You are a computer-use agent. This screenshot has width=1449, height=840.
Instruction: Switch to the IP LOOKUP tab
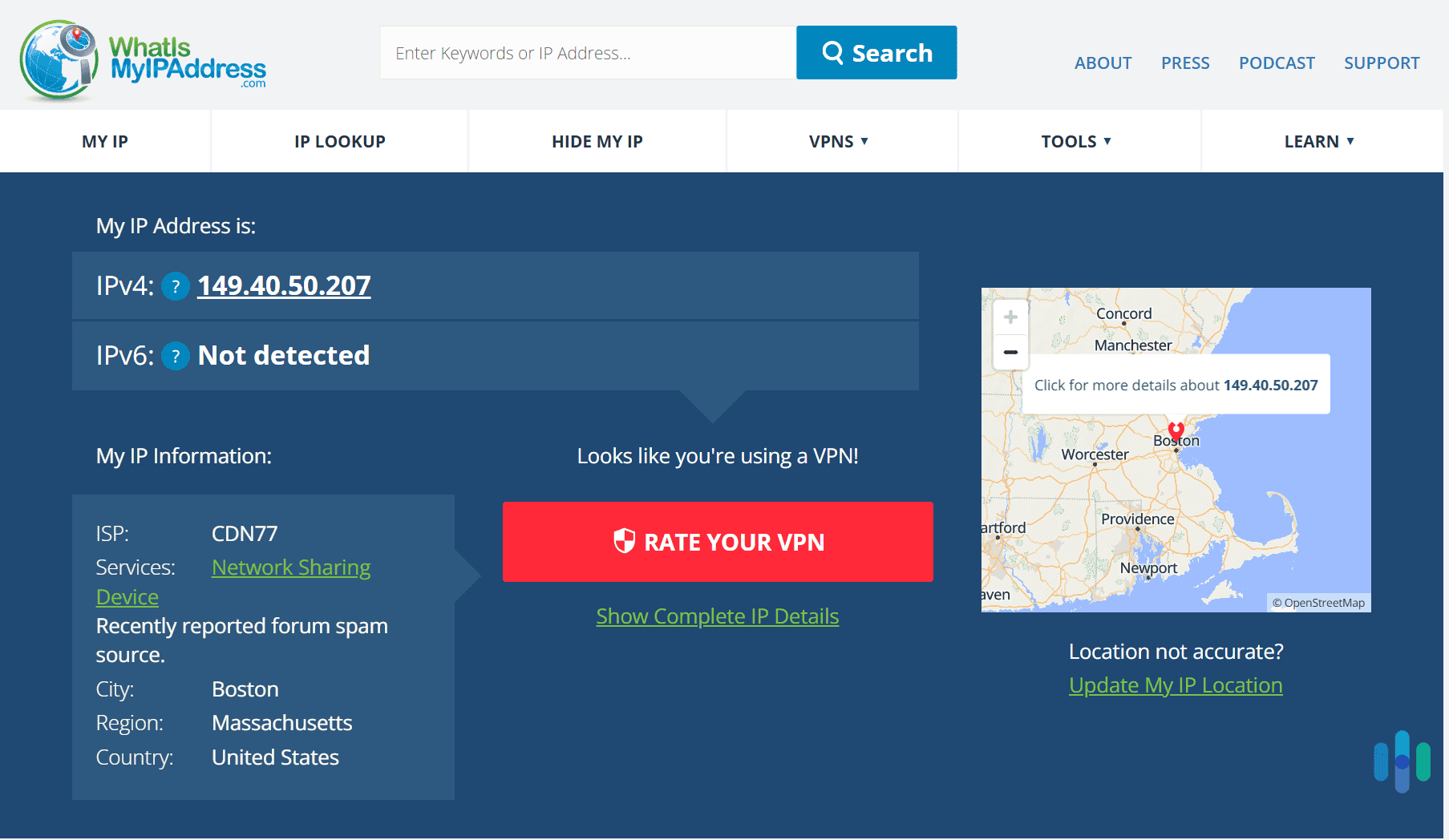339,141
